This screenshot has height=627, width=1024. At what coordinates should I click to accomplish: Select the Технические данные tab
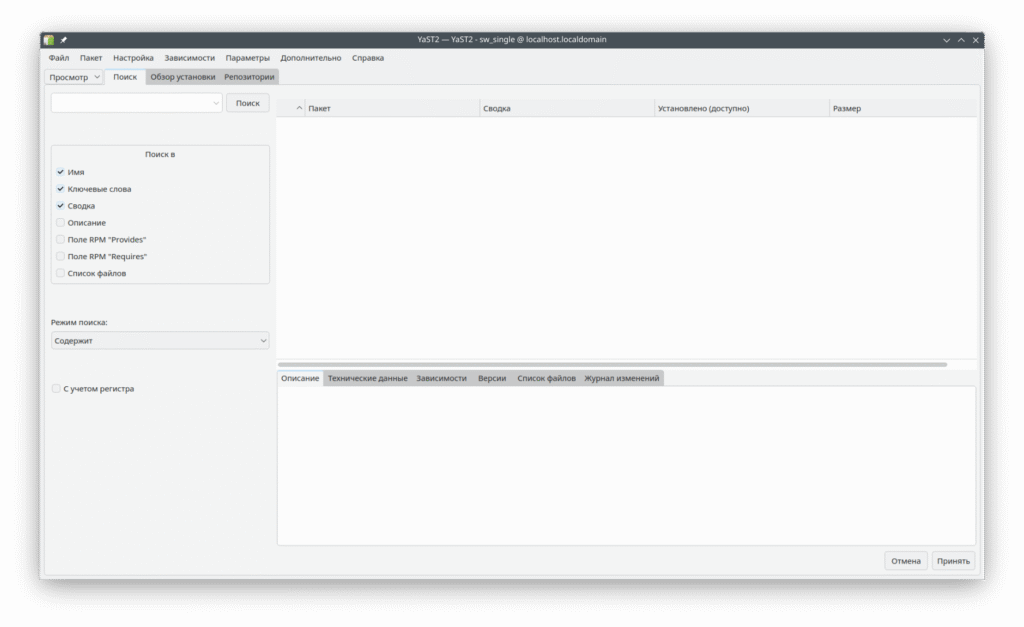pyautogui.click(x=368, y=378)
